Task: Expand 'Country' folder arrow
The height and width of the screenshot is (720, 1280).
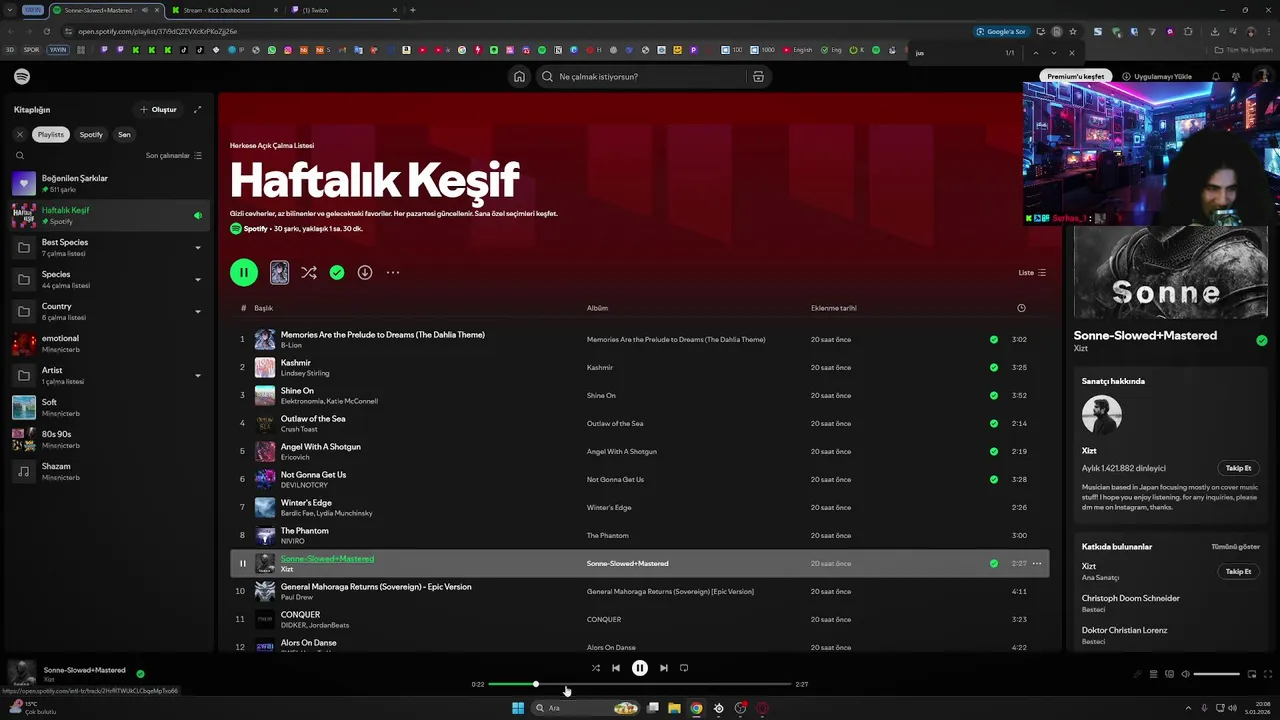Action: click(x=197, y=312)
